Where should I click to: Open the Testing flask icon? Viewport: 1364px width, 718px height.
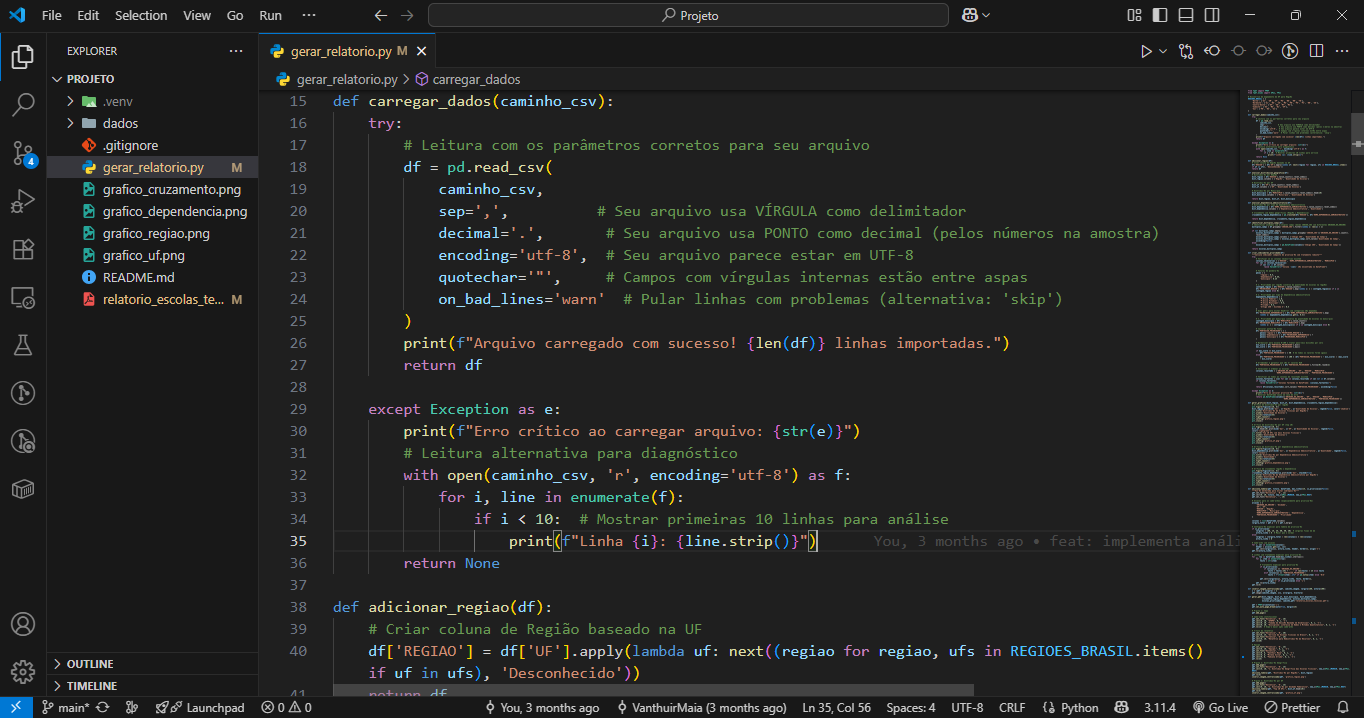click(22, 345)
